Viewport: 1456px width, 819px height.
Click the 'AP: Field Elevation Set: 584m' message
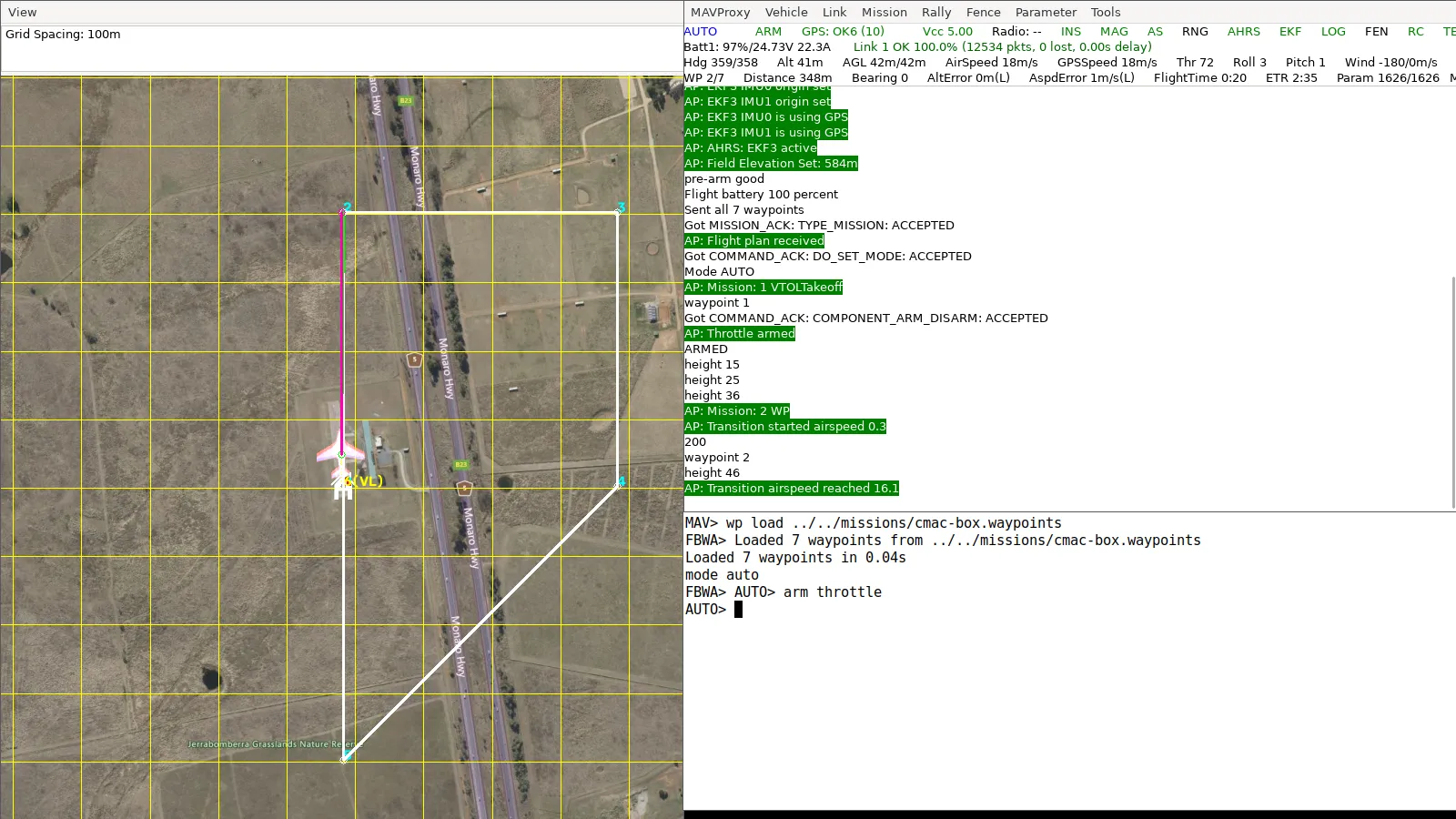[771, 163]
